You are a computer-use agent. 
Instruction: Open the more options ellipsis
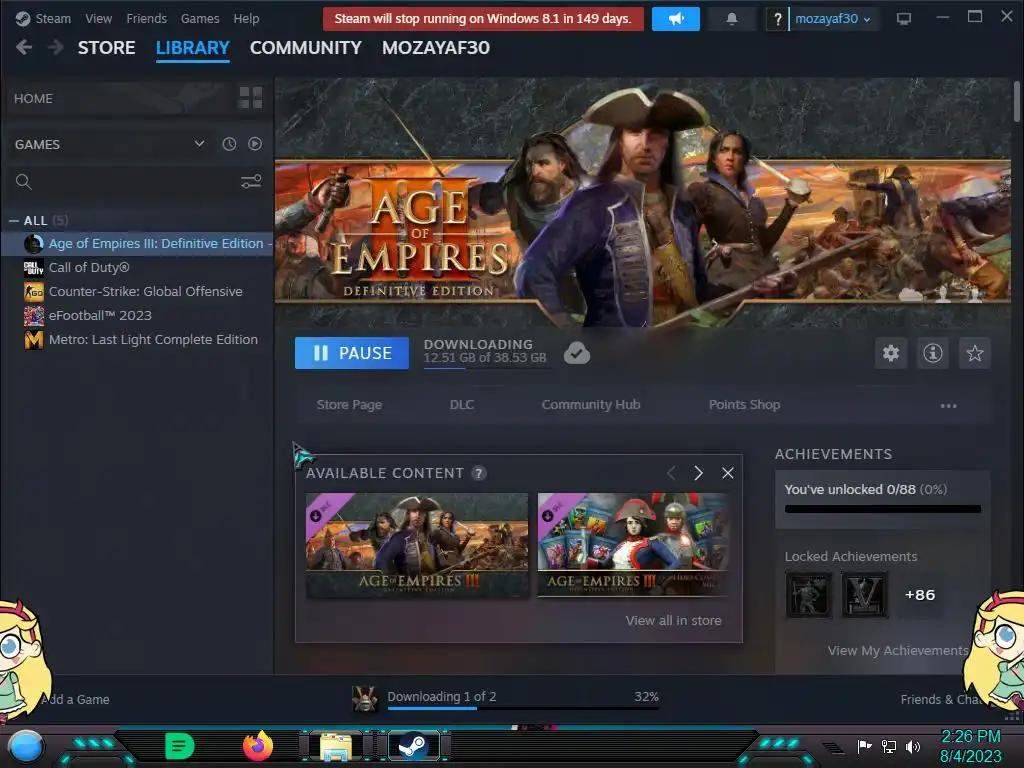click(x=948, y=406)
